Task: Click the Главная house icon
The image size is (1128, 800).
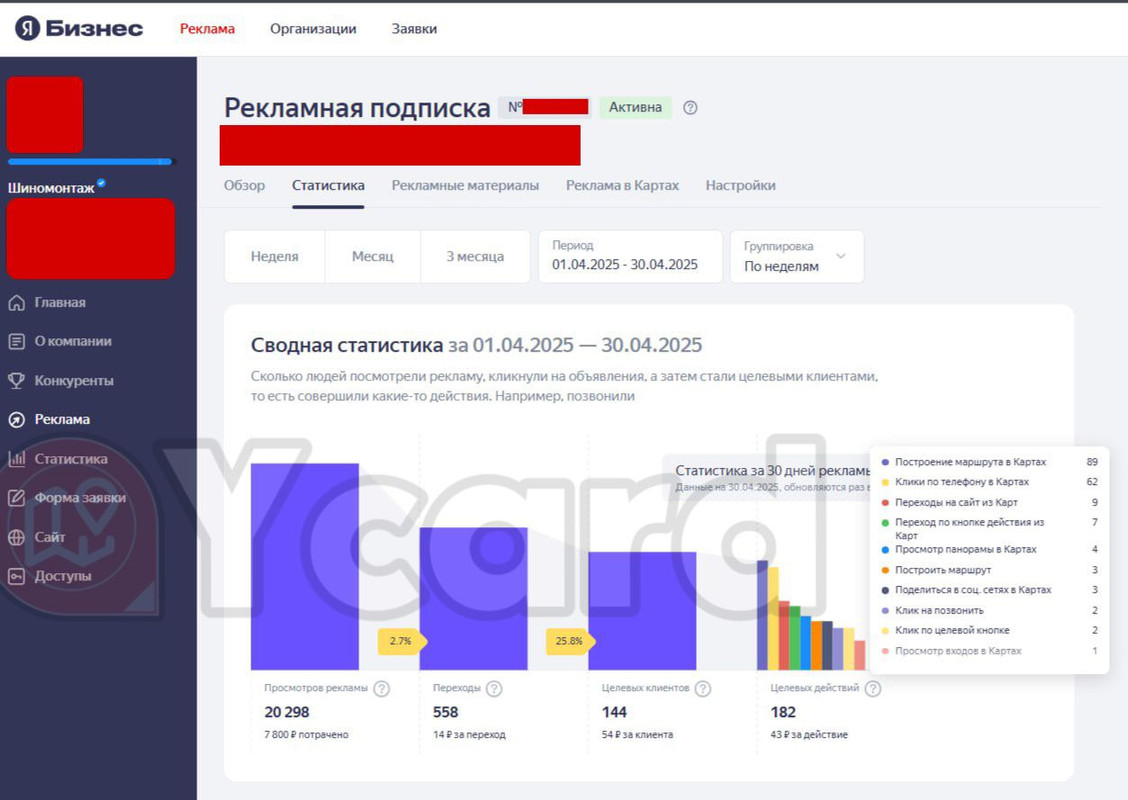Action: 17,303
